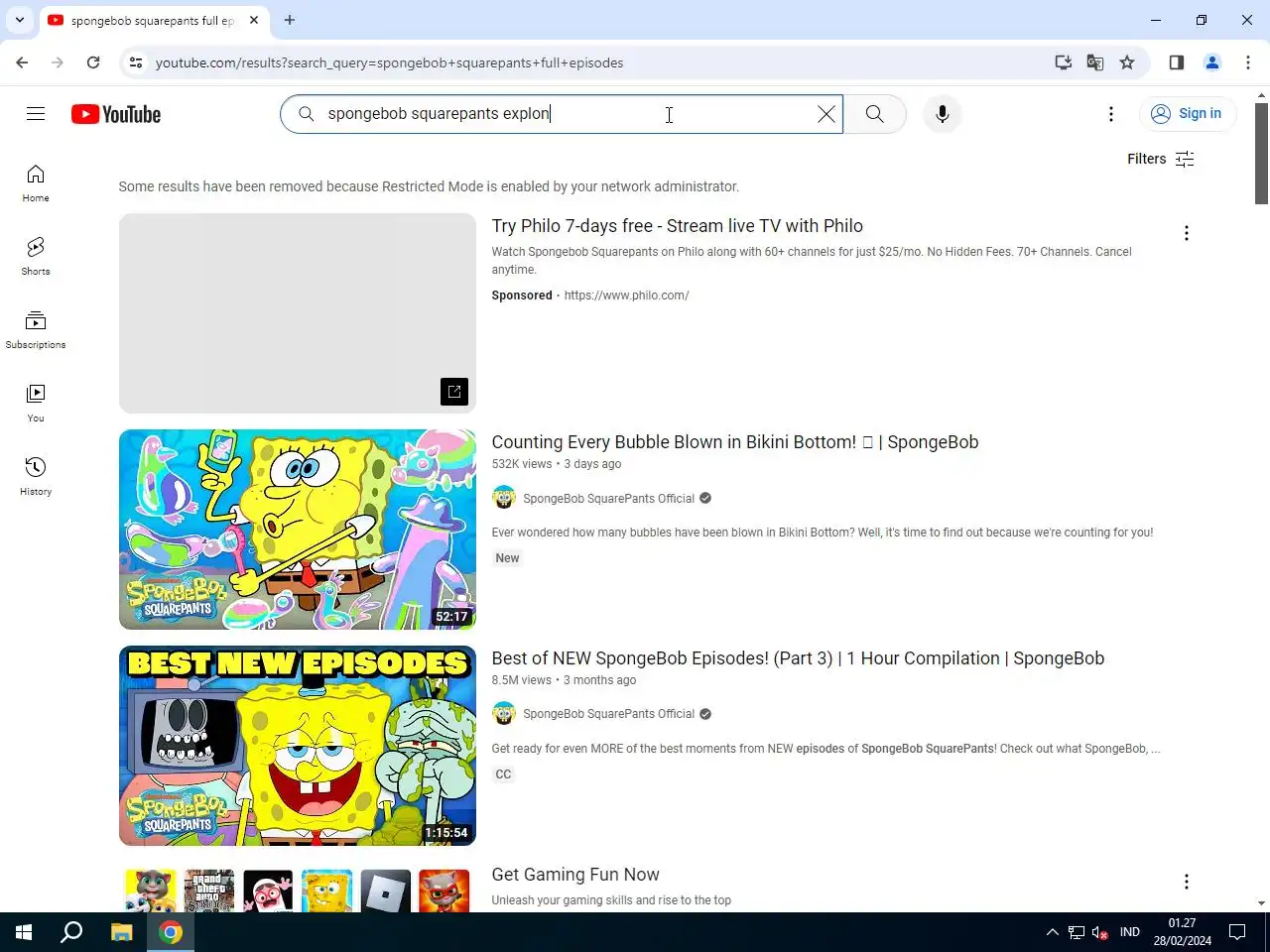Open the Chrome profile icon
Viewport: 1270px width, 952px height.
(x=1211, y=62)
